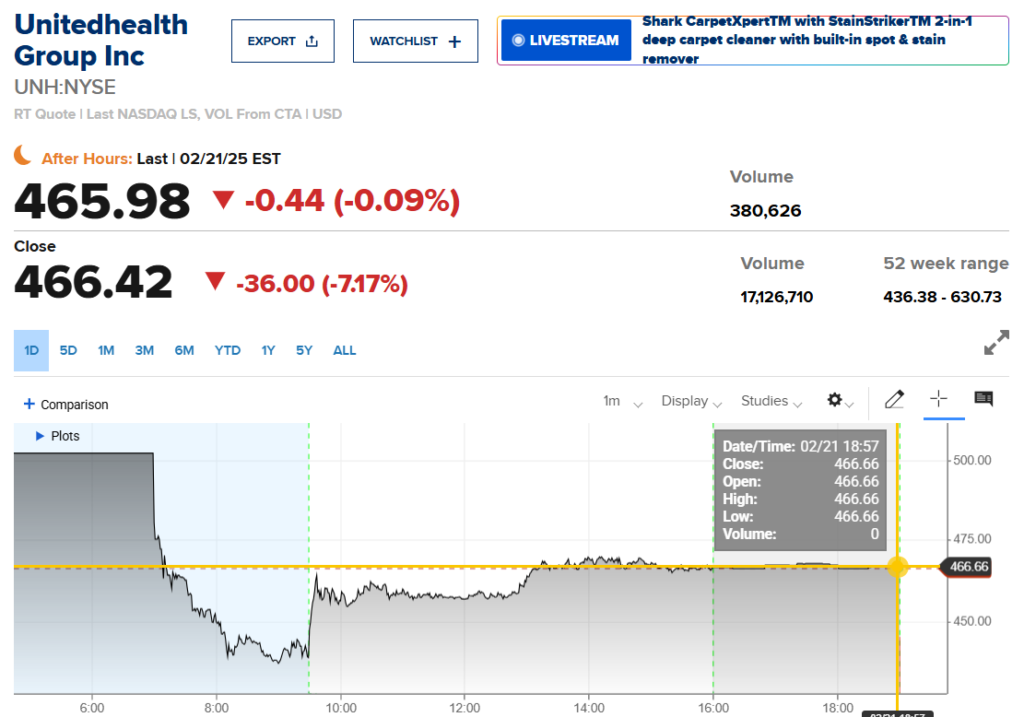The width and height of the screenshot is (1024, 717).
Task: Switch to the 1M range
Action: pyautogui.click(x=106, y=351)
